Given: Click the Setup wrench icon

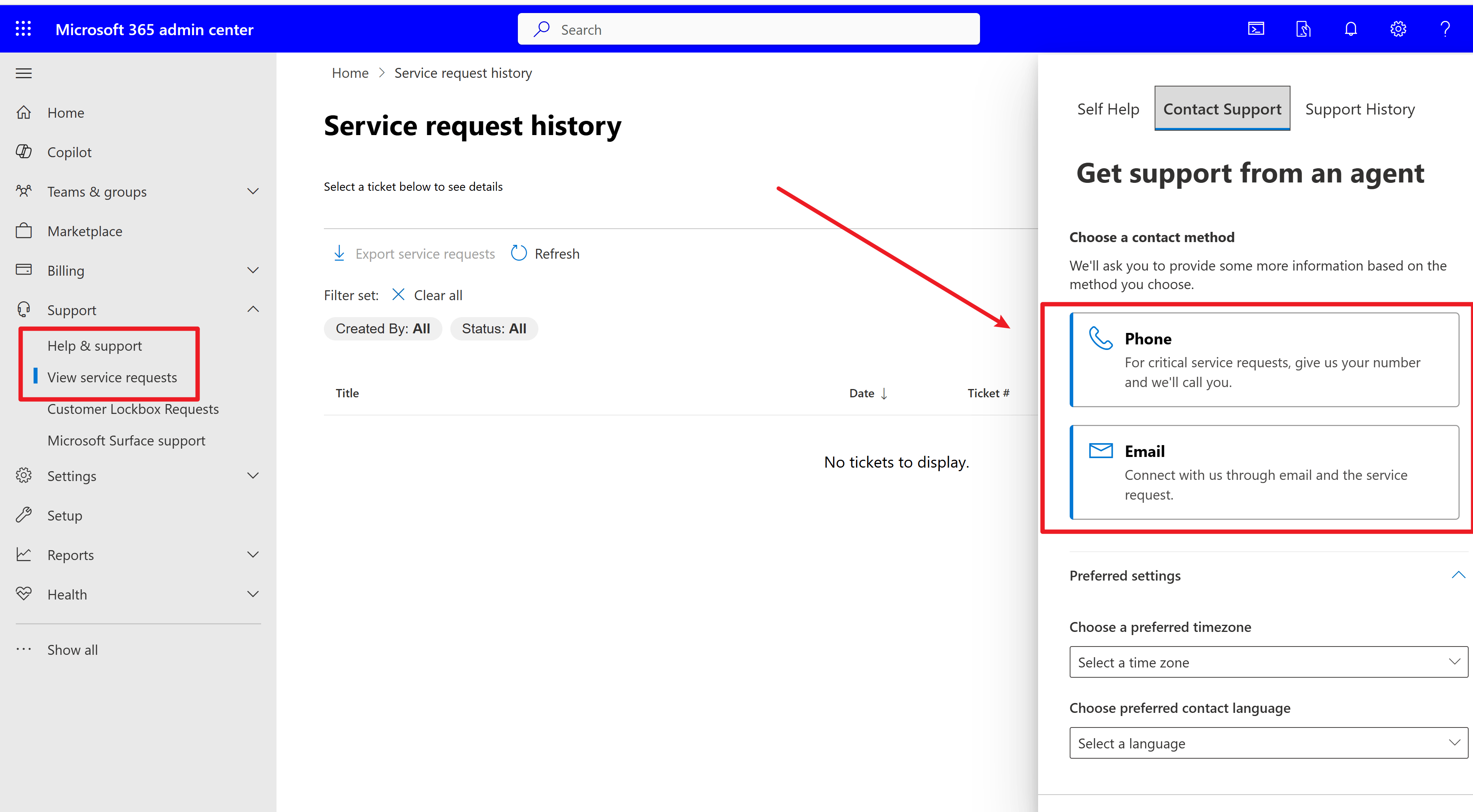Looking at the screenshot, I should 23,515.
